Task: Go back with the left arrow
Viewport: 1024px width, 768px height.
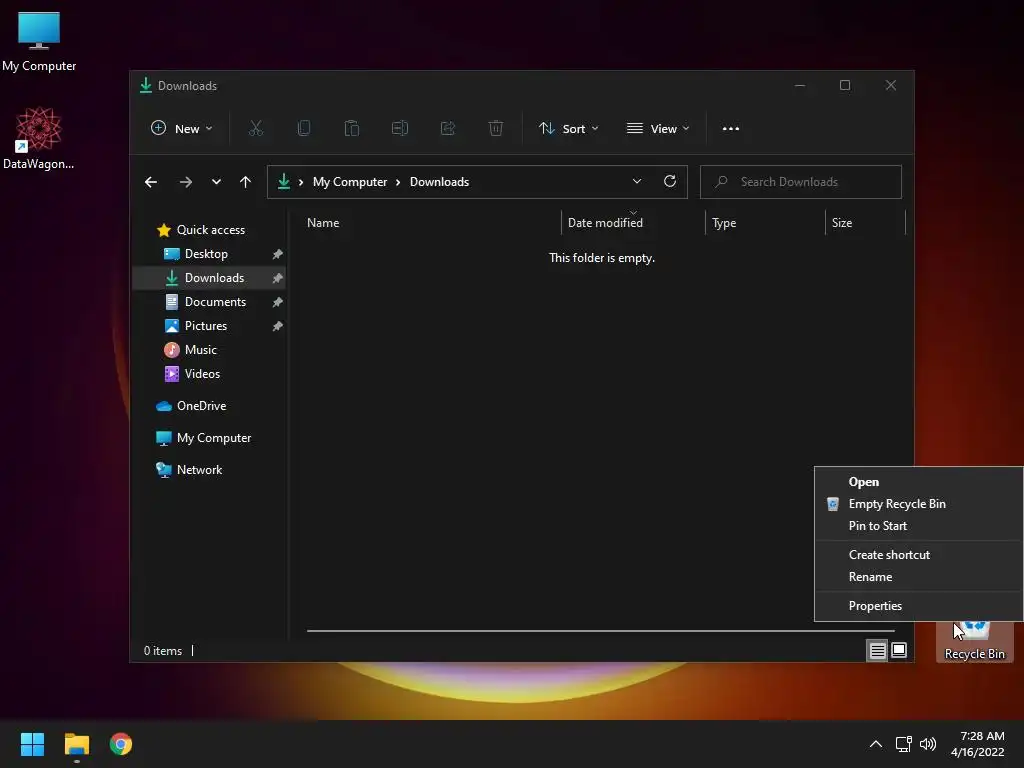Action: tap(151, 182)
